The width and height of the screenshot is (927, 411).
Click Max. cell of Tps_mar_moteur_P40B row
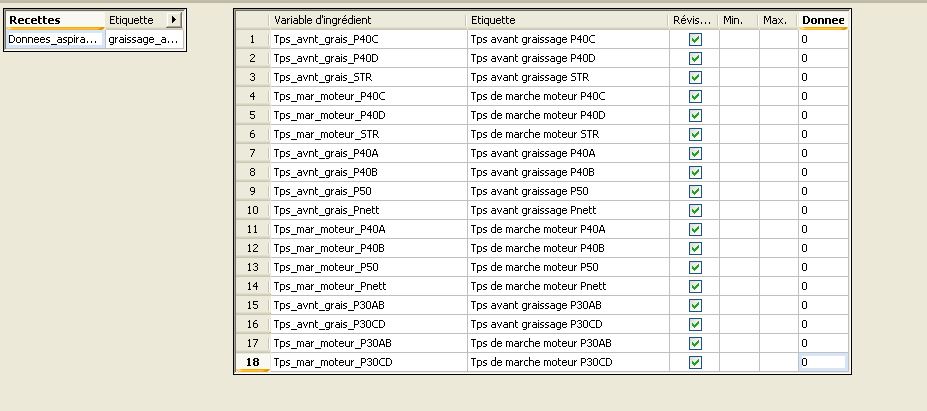778,248
